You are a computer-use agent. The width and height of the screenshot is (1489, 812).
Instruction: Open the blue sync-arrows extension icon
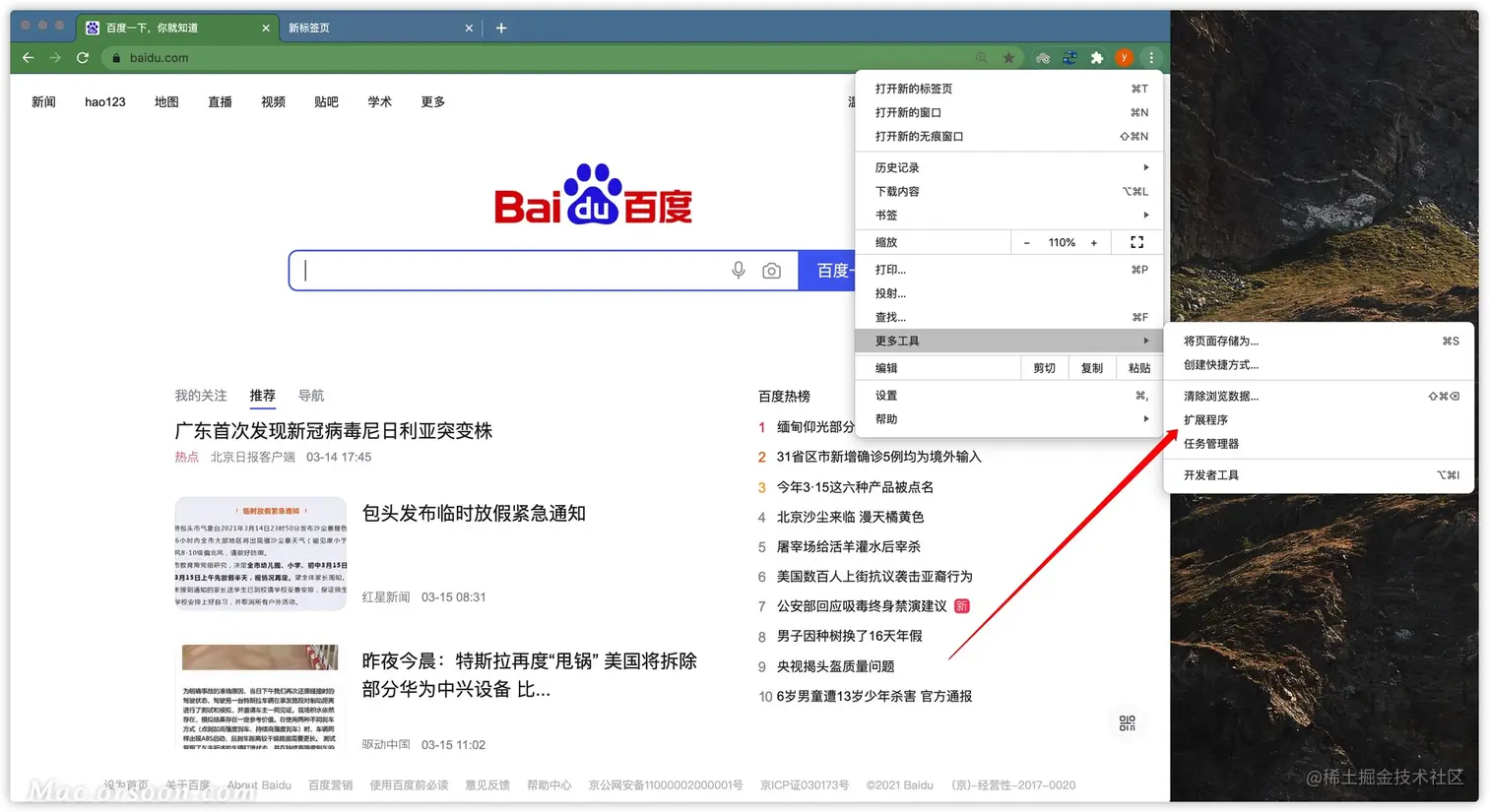pyautogui.click(x=1069, y=58)
